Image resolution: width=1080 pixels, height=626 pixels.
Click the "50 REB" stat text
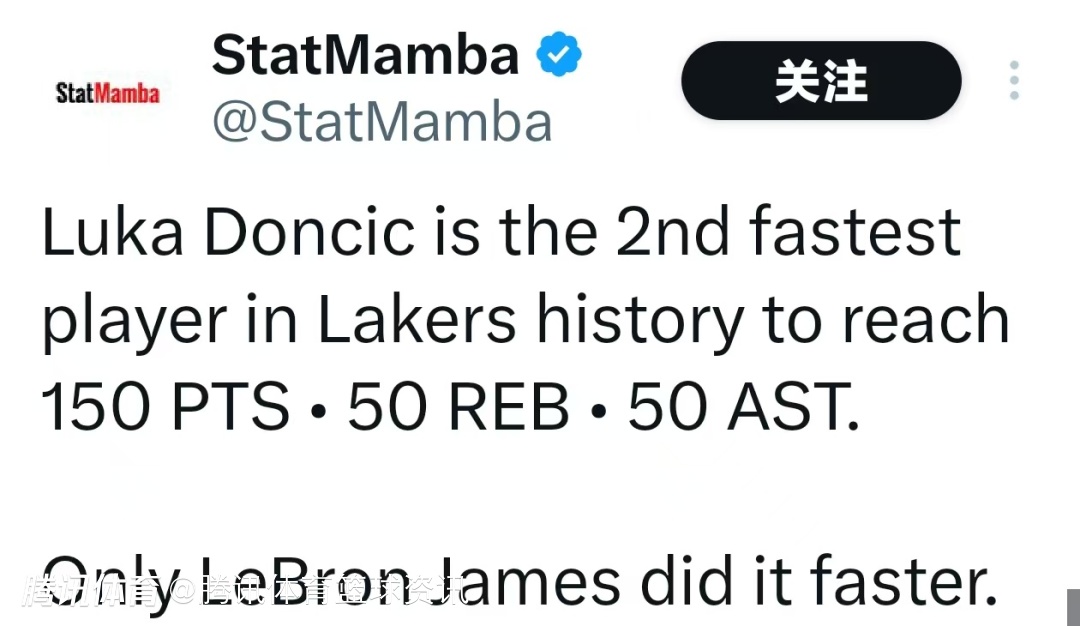[x=458, y=409]
